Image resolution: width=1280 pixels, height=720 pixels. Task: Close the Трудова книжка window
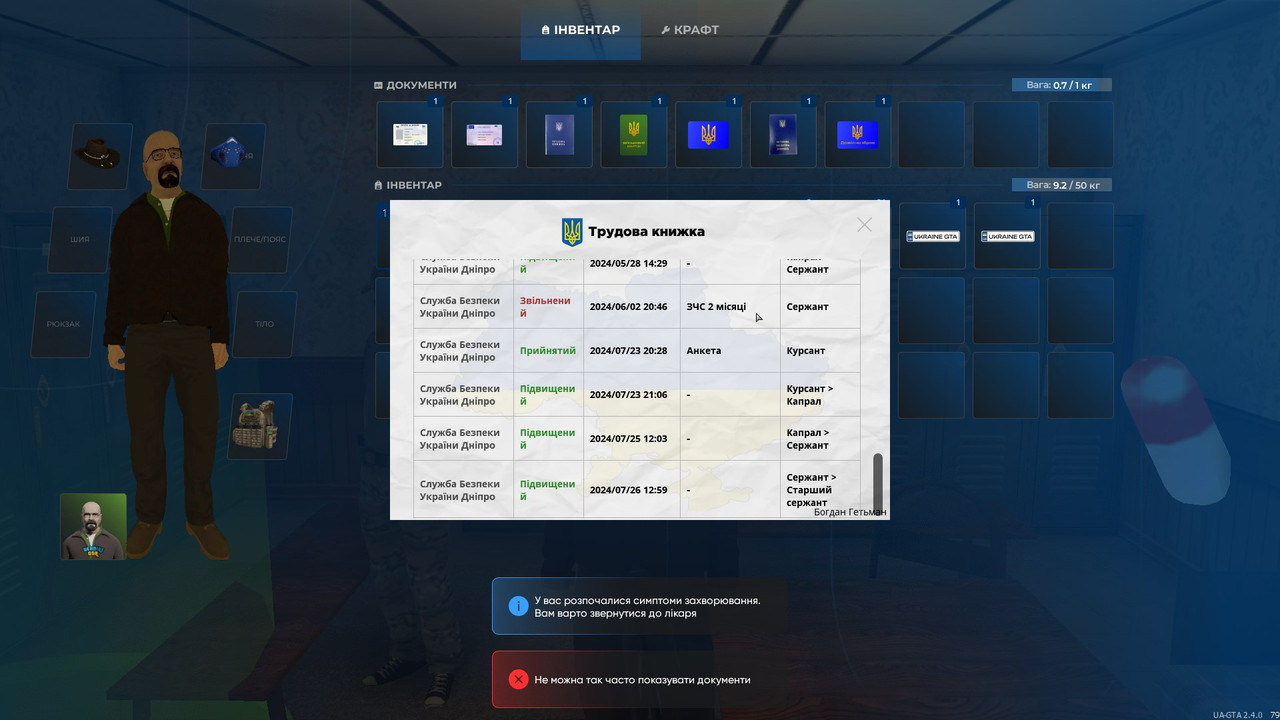pyautogui.click(x=864, y=224)
